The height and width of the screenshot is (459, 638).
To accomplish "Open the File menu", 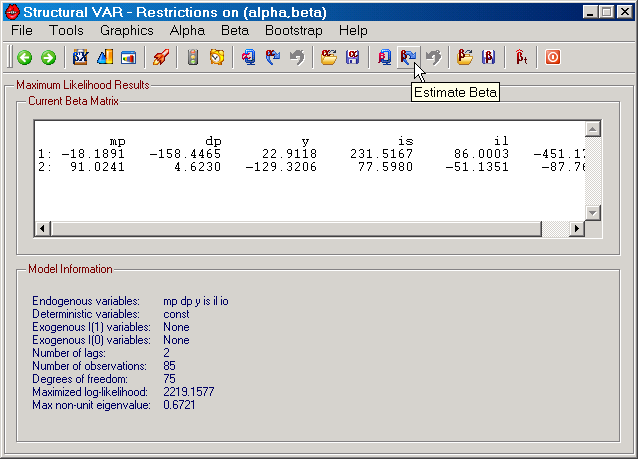I will [22, 31].
